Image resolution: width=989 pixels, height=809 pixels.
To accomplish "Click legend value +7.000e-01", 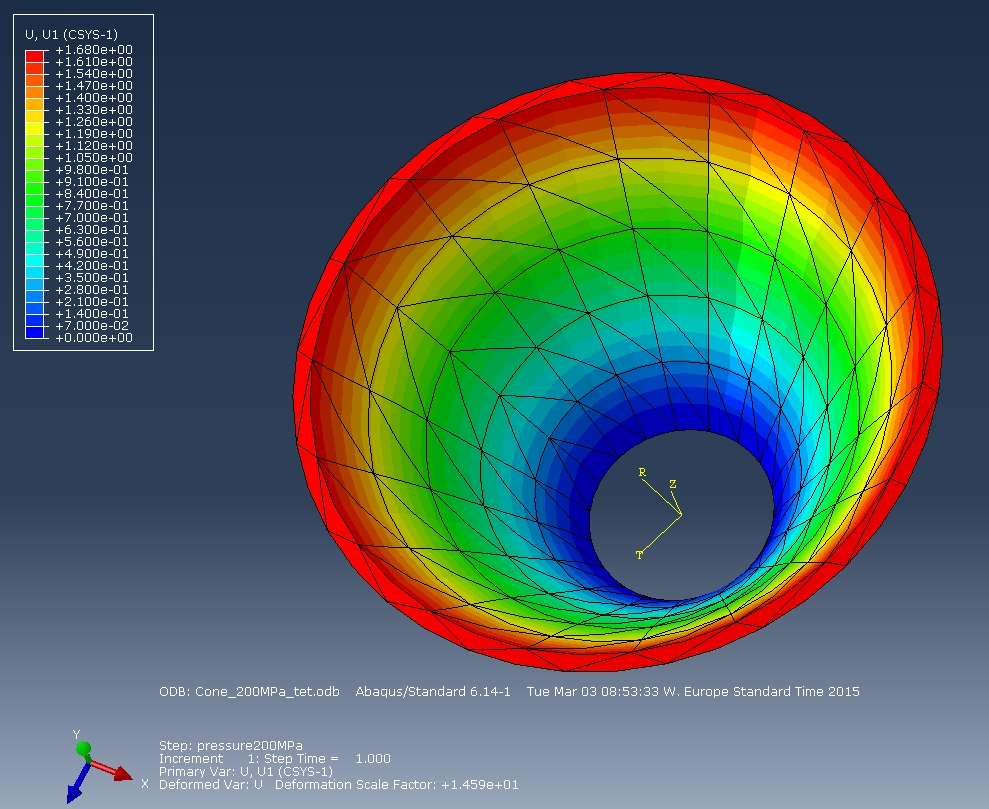I will tap(92, 218).
